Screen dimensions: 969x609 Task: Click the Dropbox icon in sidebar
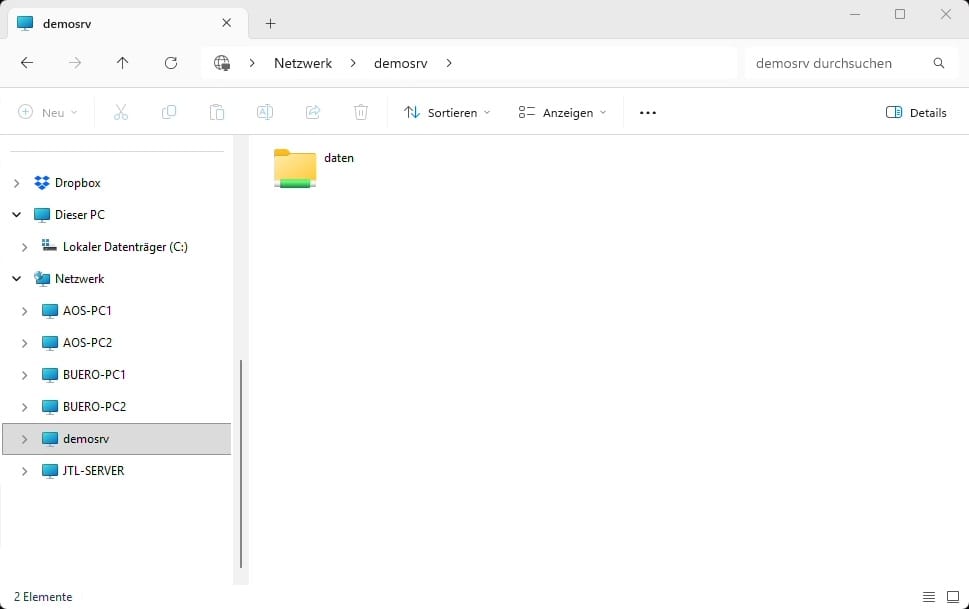pos(41,183)
